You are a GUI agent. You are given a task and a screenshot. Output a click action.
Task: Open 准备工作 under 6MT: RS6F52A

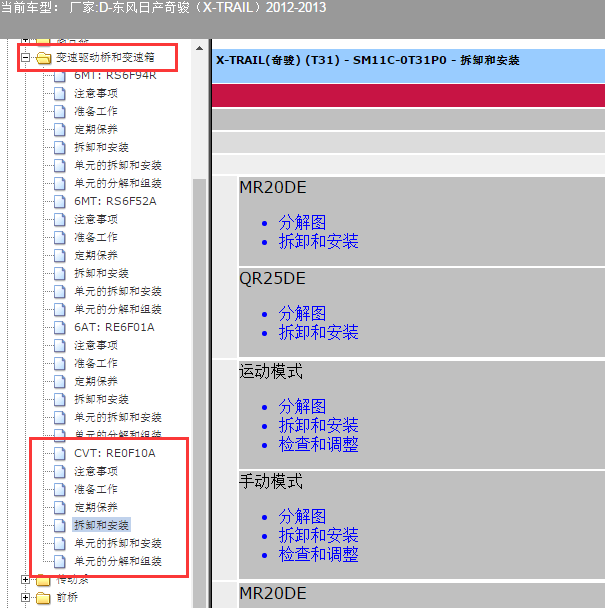[x=96, y=237]
